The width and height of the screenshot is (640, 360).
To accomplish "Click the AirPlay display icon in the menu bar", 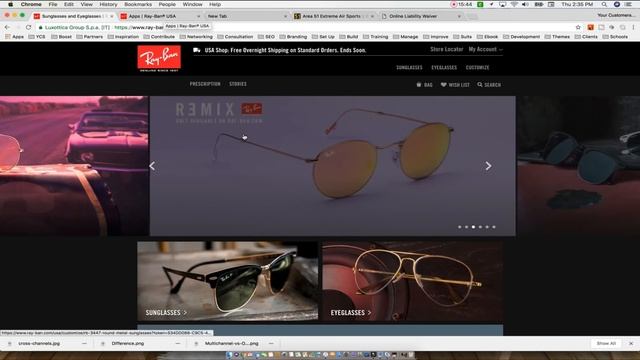I will 503,4.
